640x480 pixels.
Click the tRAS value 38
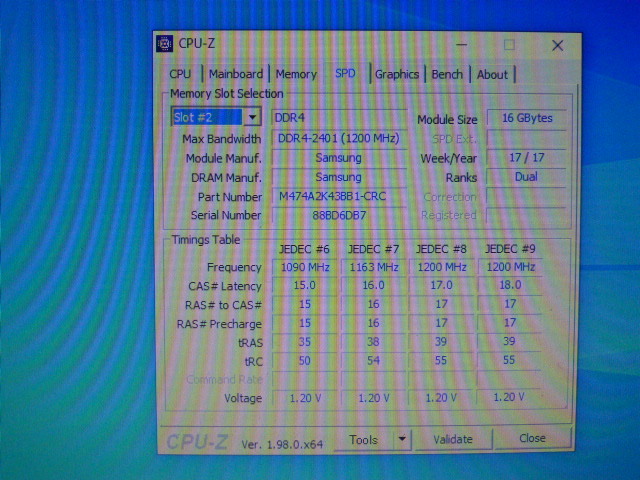pyautogui.click(x=374, y=342)
